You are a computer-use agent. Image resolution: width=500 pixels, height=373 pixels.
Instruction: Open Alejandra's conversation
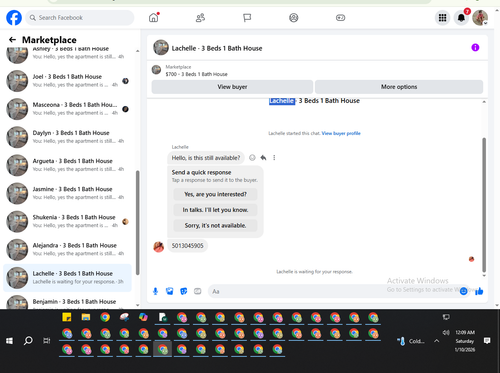(67, 250)
